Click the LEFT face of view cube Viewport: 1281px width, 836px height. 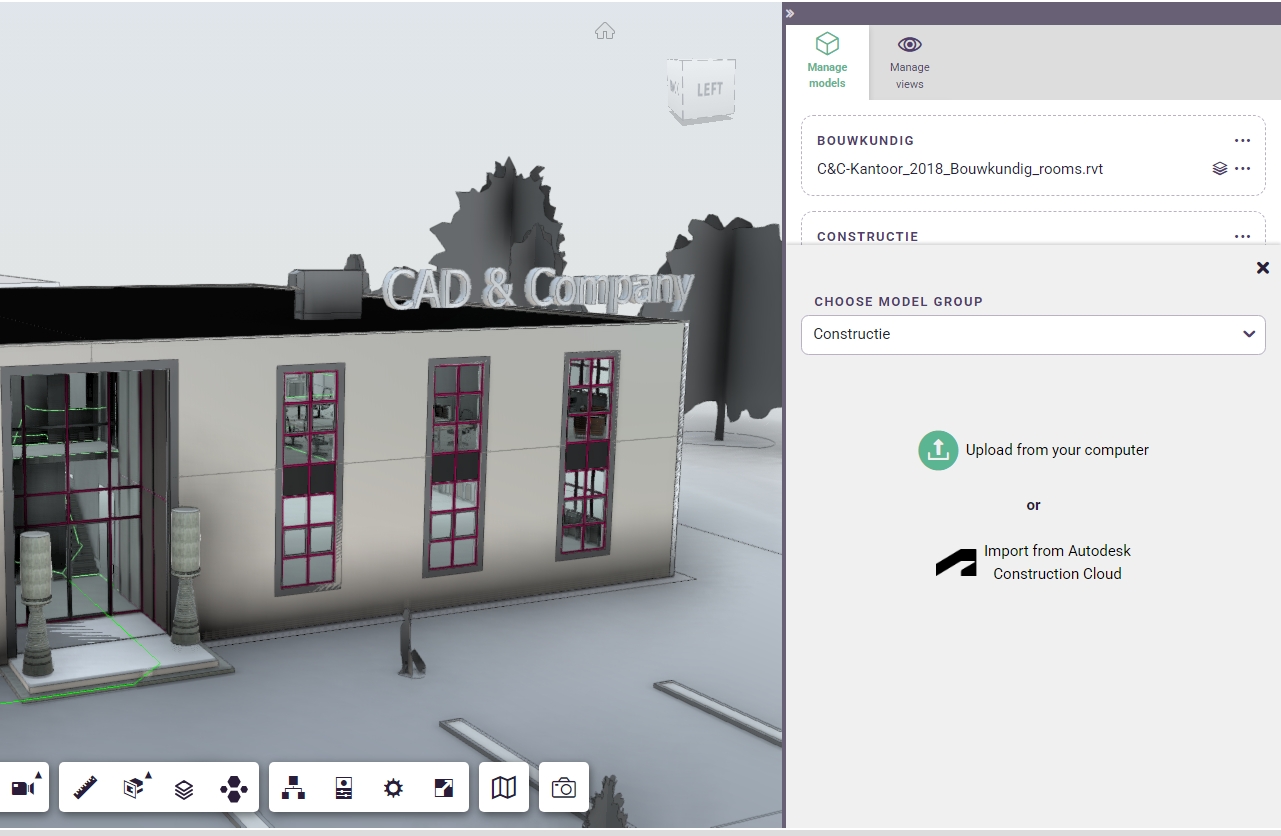tap(709, 89)
